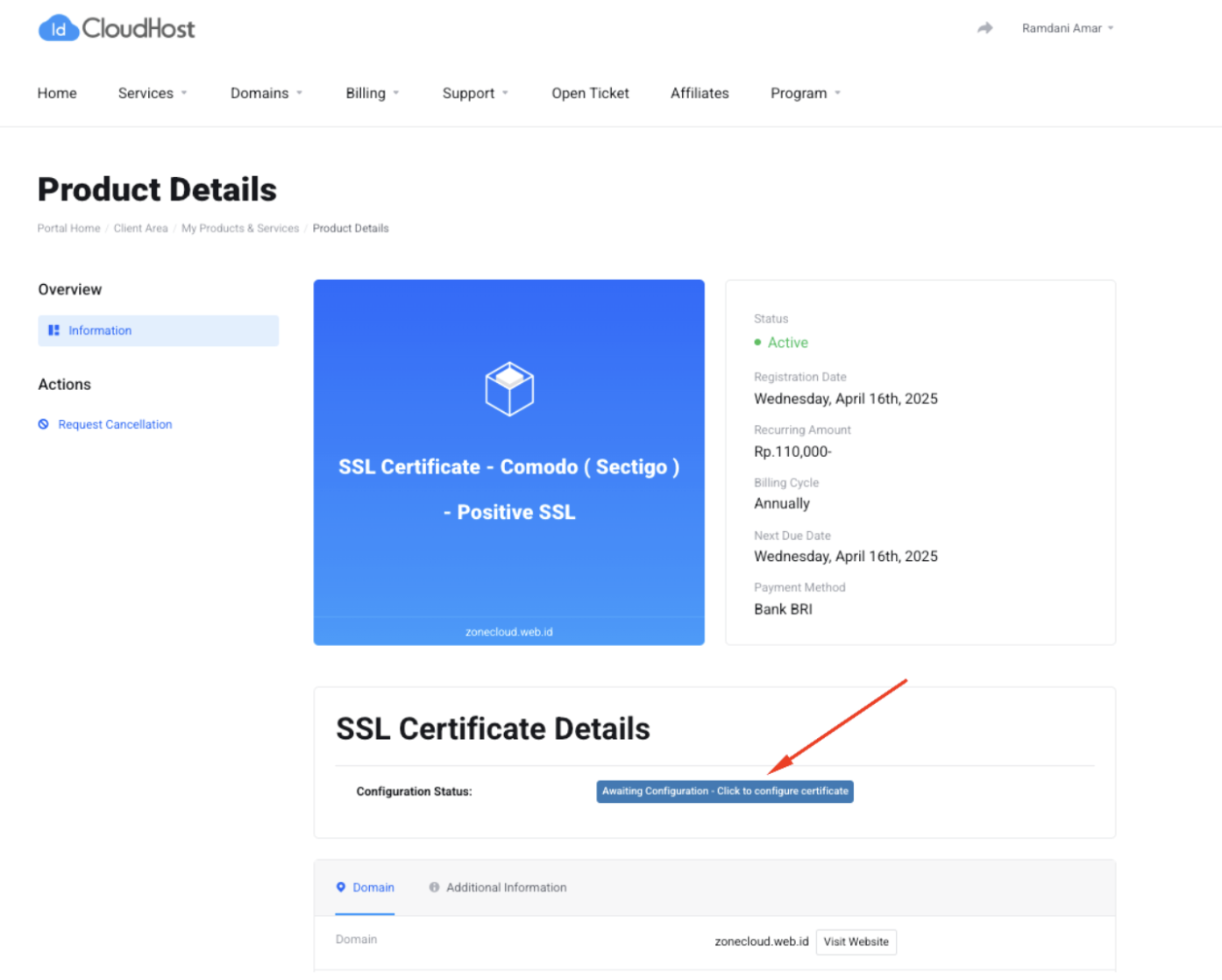1222x980 pixels.
Task: Click the SSL Certificate Details heading
Action: [x=493, y=728]
